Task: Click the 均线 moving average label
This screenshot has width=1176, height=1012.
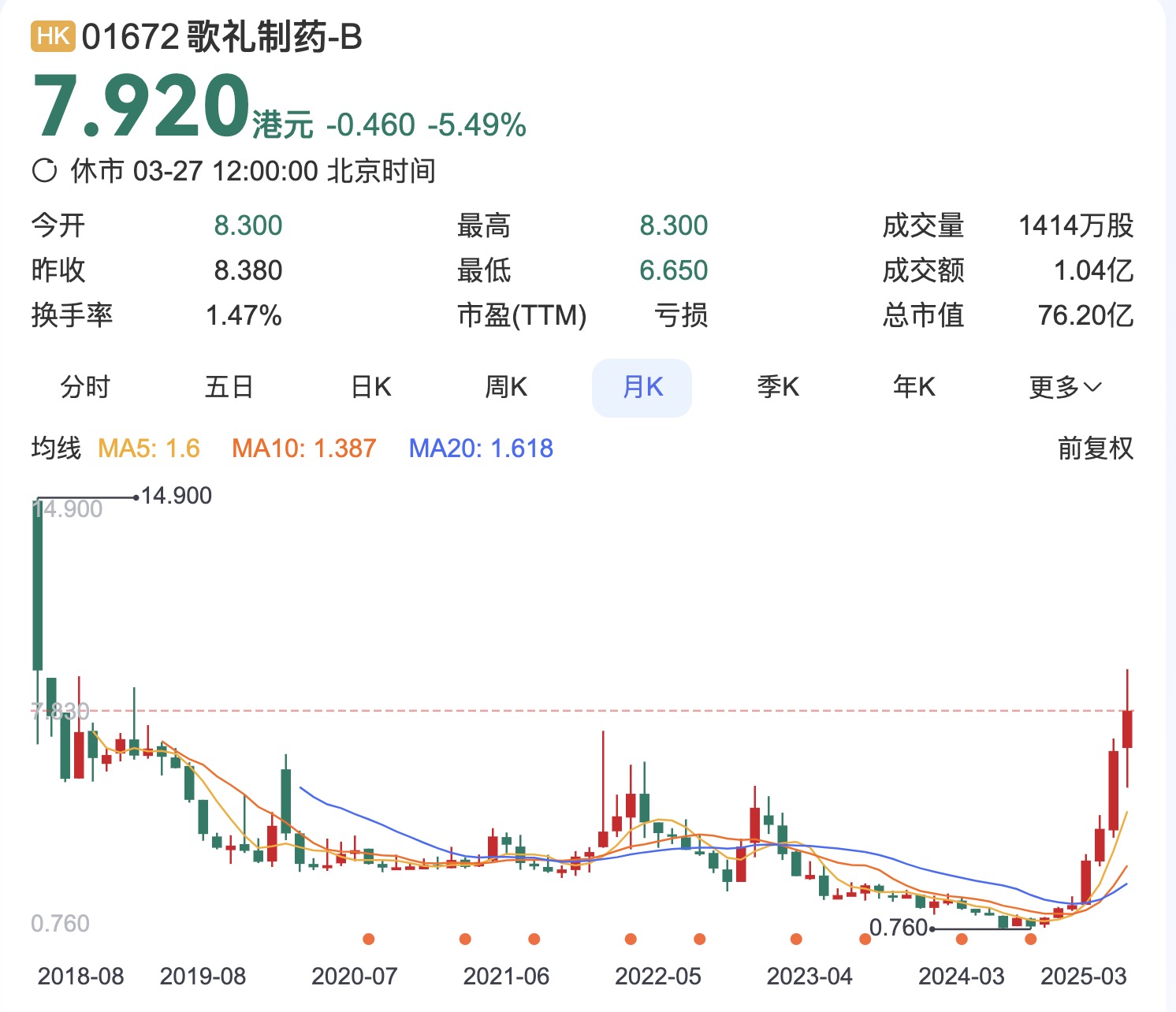Action: point(57,448)
